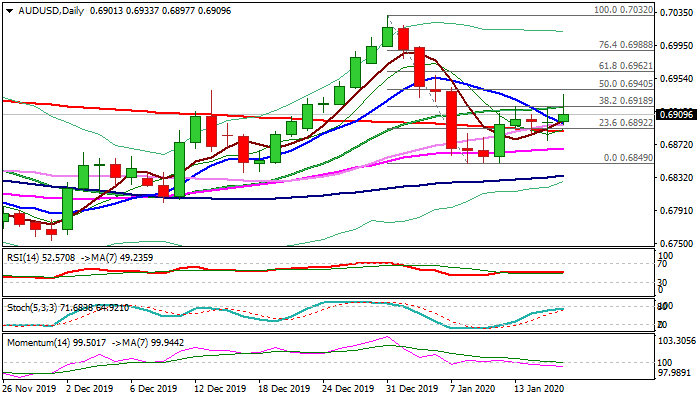Select the 61.8 retracement label 0.69621
The height and width of the screenshot is (400, 700).
tap(626, 66)
